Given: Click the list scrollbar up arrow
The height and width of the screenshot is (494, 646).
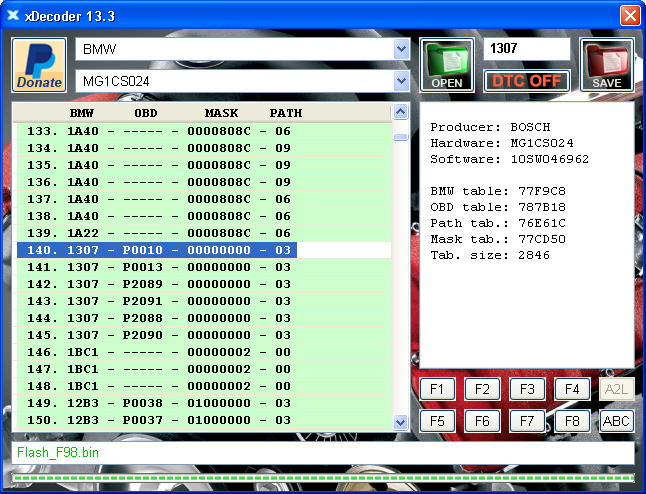Looking at the screenshot, I should [401, 113].
